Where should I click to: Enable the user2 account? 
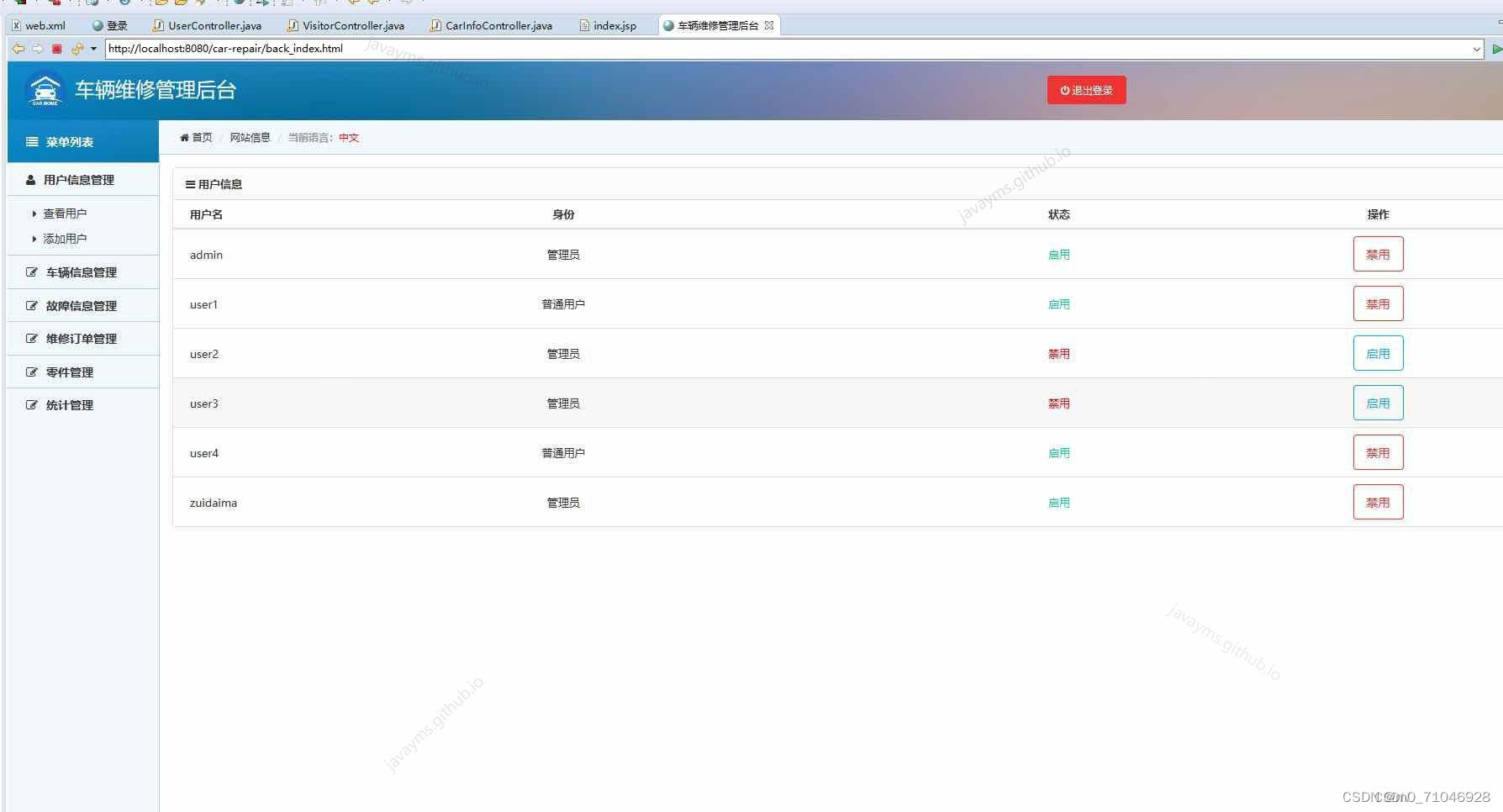[1378, 353]
